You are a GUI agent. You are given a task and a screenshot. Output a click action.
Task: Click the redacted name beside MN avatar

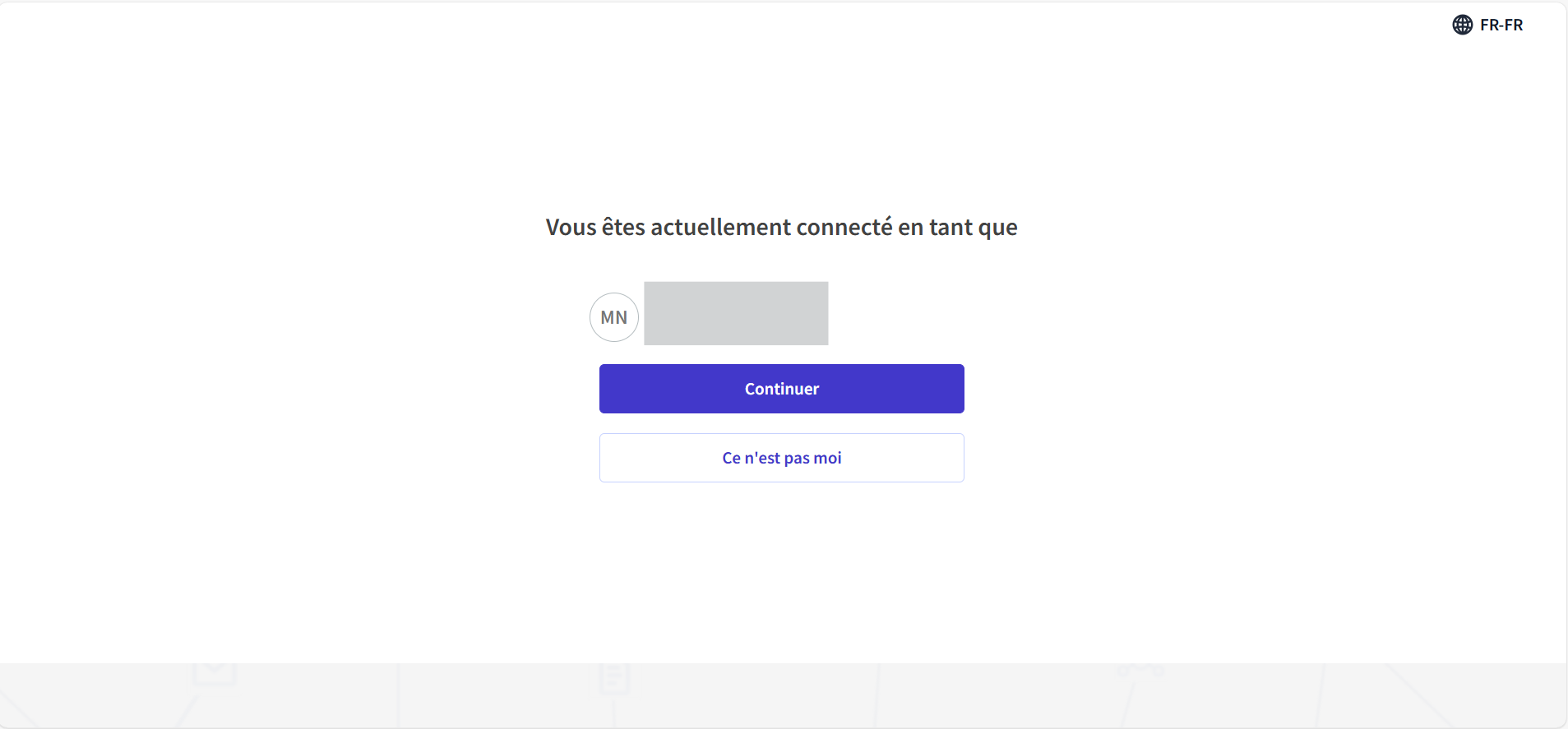click(736, 313)
